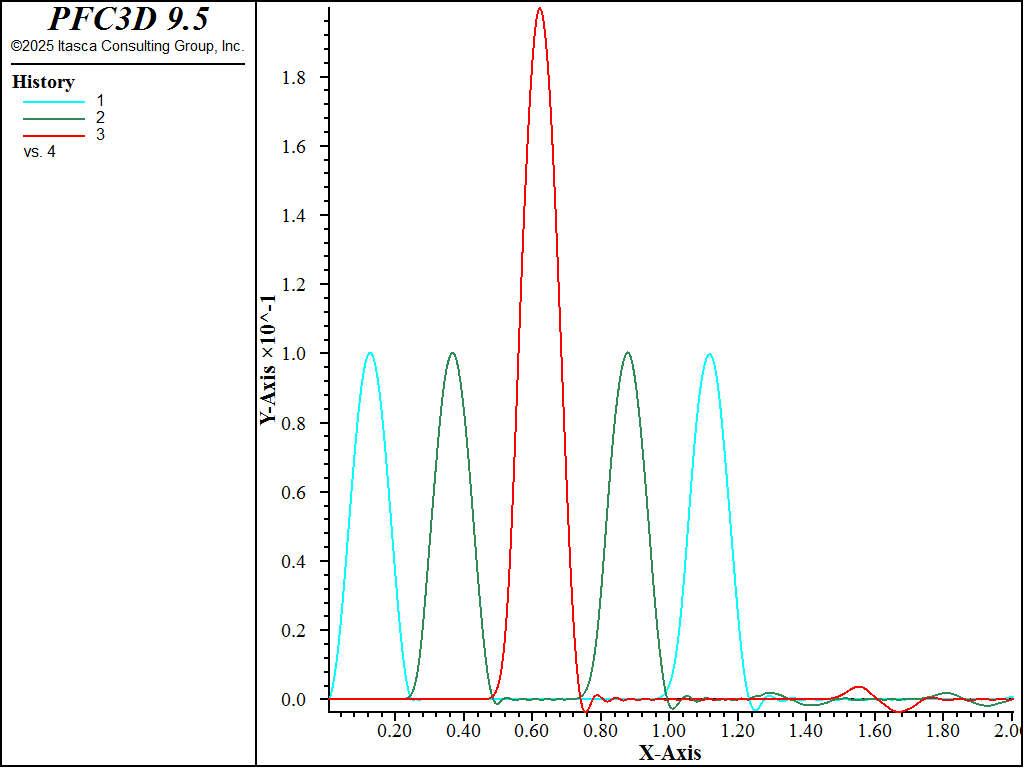This screenshot has height=768, width=1024.
Task: Click the green legend line for history 2
Action: 54,119
